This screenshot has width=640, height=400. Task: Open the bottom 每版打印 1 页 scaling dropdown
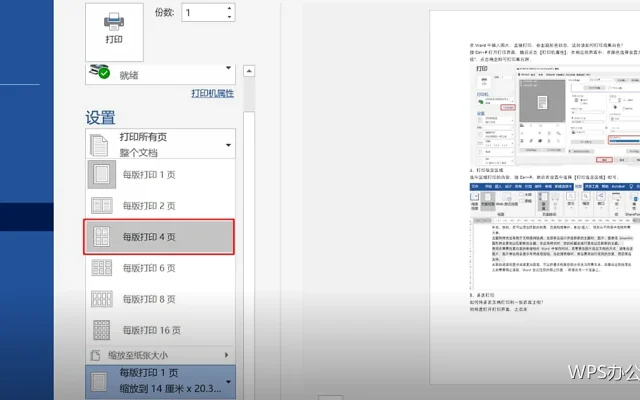(x=160, y=382)
